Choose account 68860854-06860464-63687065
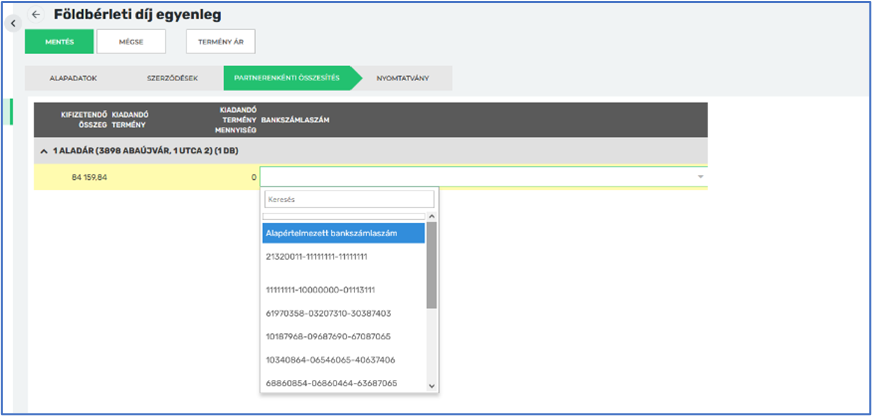 point(331,383)
